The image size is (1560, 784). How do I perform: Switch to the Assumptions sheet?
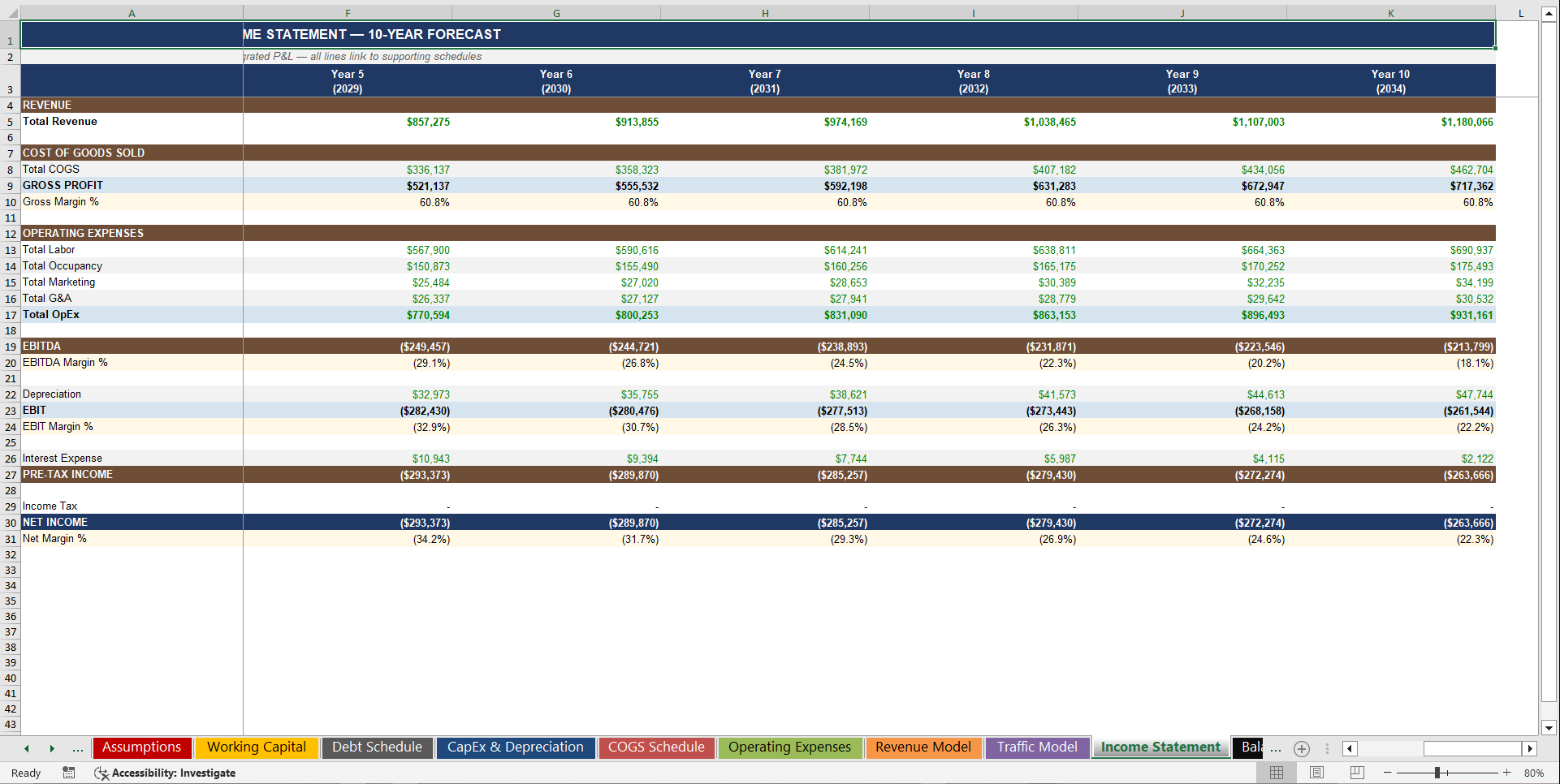[x=141, y=747]
